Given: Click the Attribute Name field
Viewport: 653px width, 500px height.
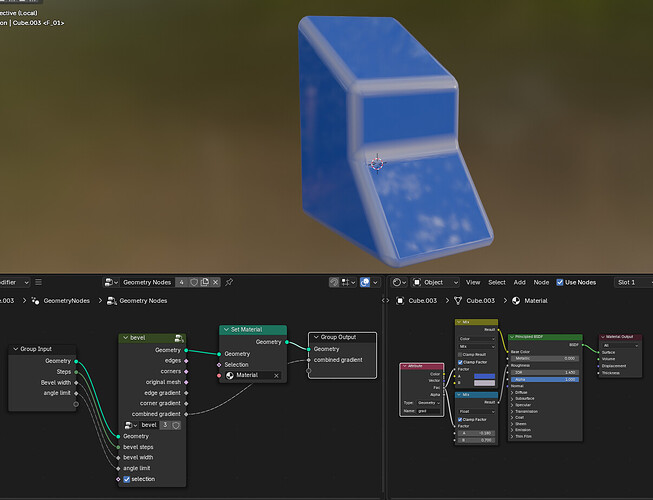Looking at the screenshot, I should [429, 411].
